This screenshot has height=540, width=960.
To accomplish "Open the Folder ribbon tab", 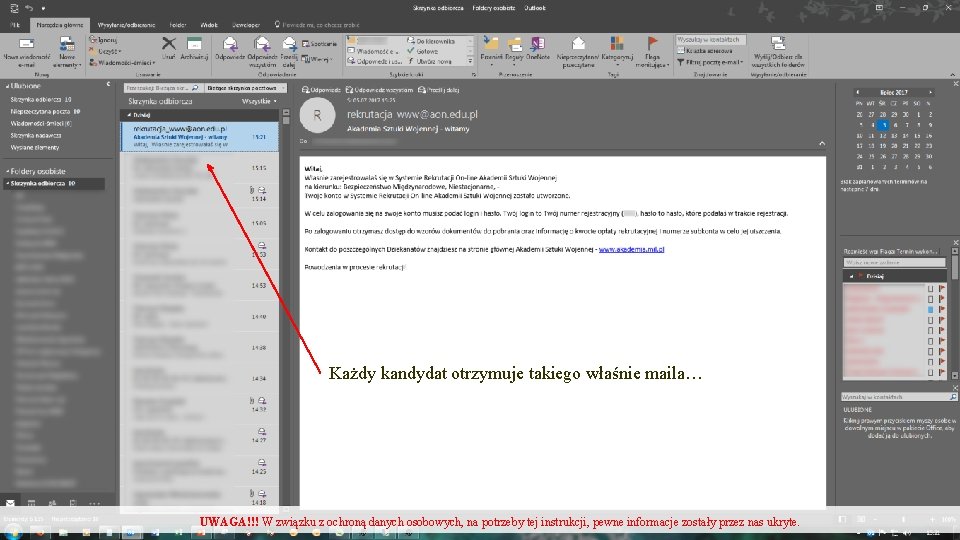I will [178, 25].
